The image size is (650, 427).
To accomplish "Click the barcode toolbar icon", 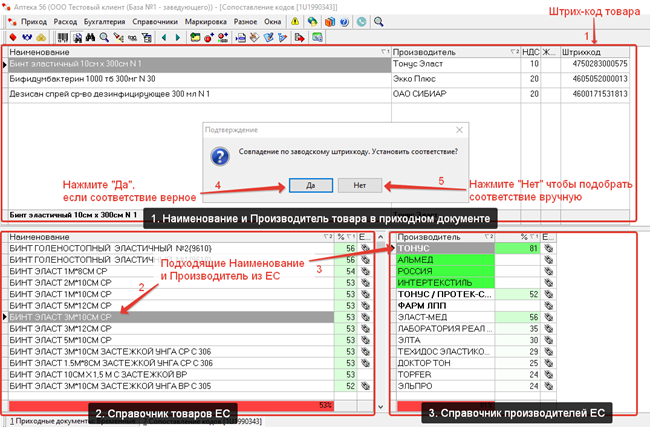I will (63, 38).
